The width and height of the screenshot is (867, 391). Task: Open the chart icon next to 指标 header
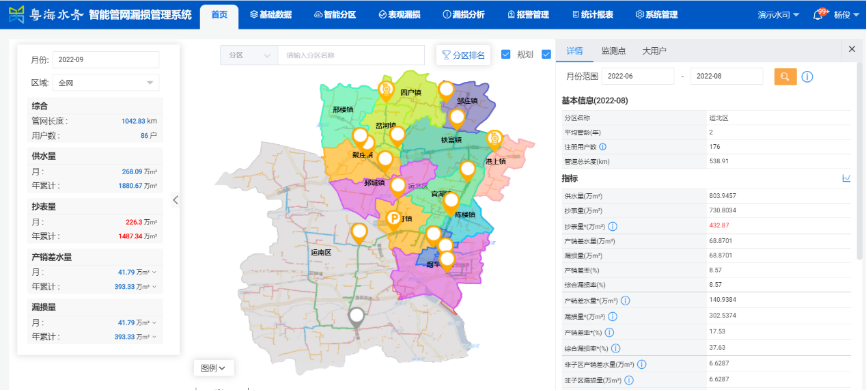click(x=846, y=179)
